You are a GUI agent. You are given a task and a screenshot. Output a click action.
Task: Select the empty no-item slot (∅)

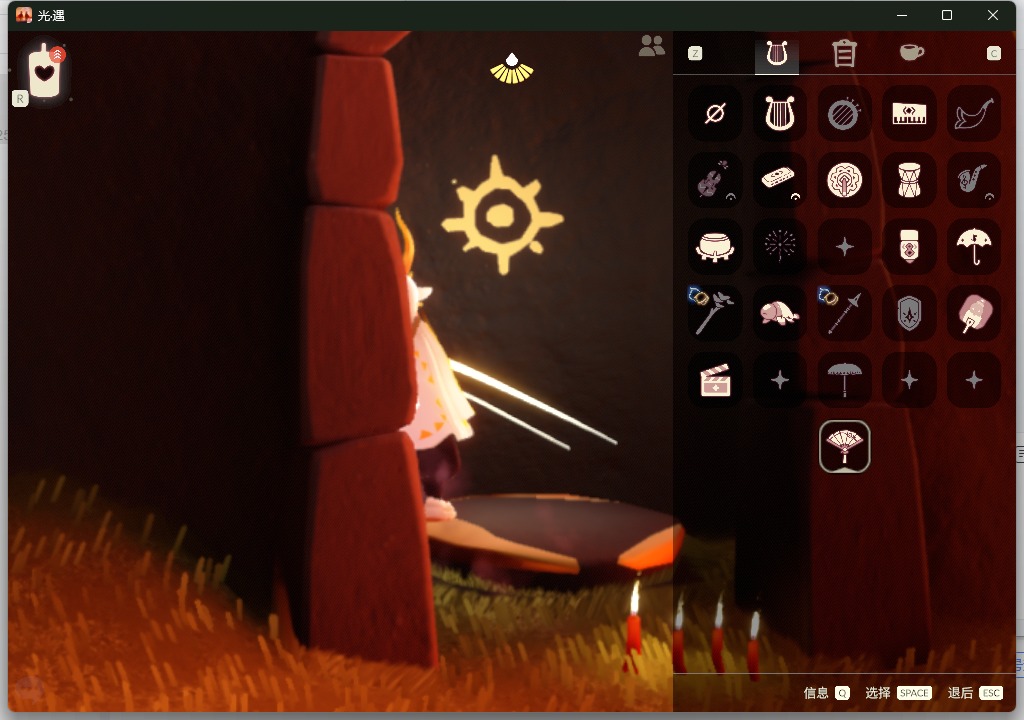point(715,114)
